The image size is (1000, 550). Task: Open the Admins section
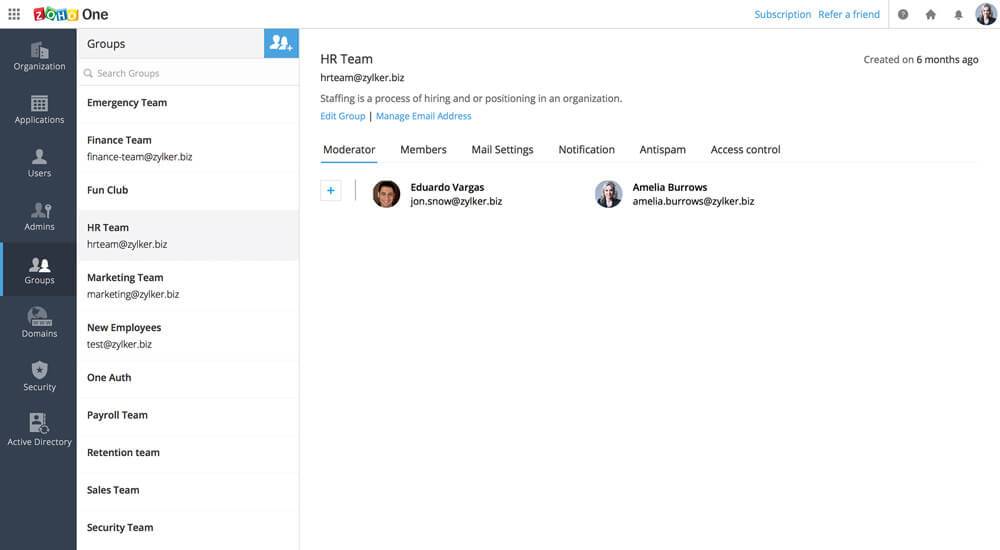(x=39, y=216)
